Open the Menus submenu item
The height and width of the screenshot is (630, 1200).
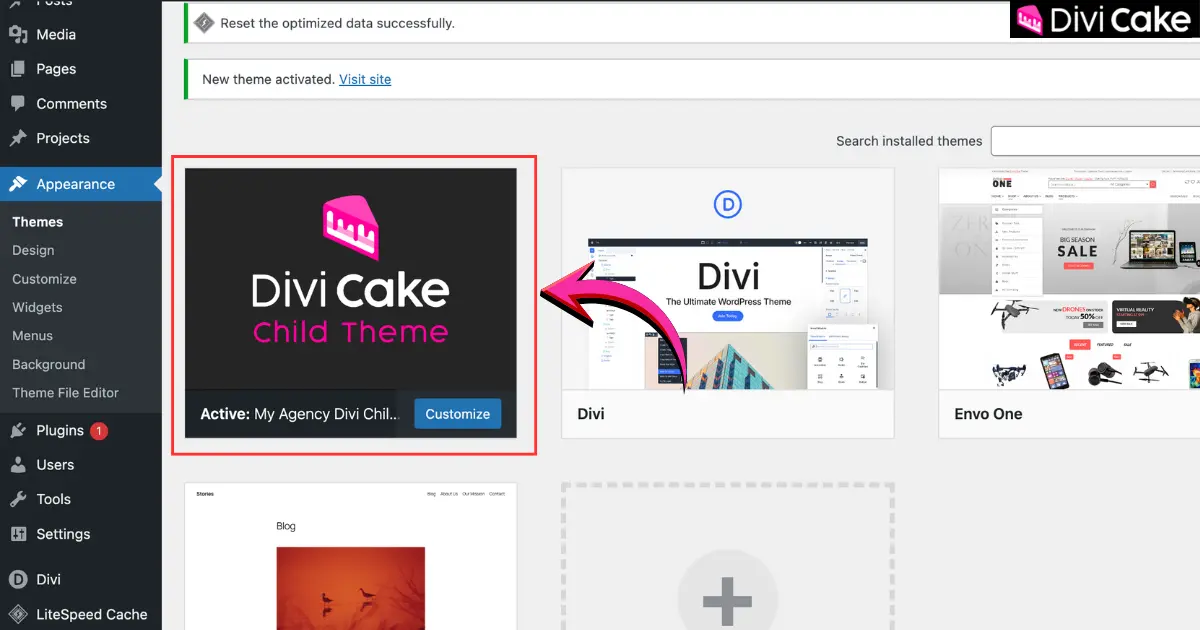[32, 336]
